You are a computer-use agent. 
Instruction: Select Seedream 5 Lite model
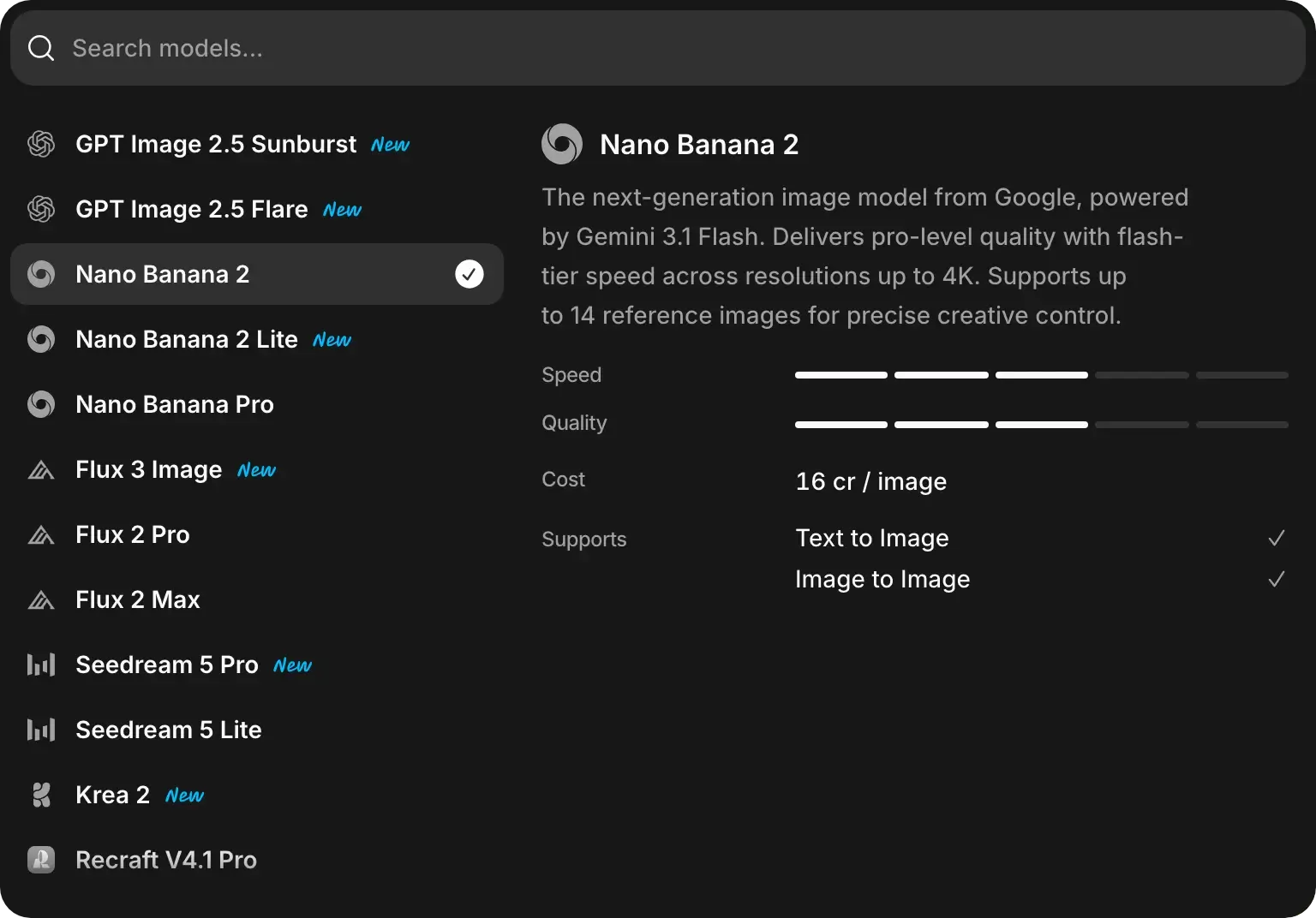[x=257, y=730]
